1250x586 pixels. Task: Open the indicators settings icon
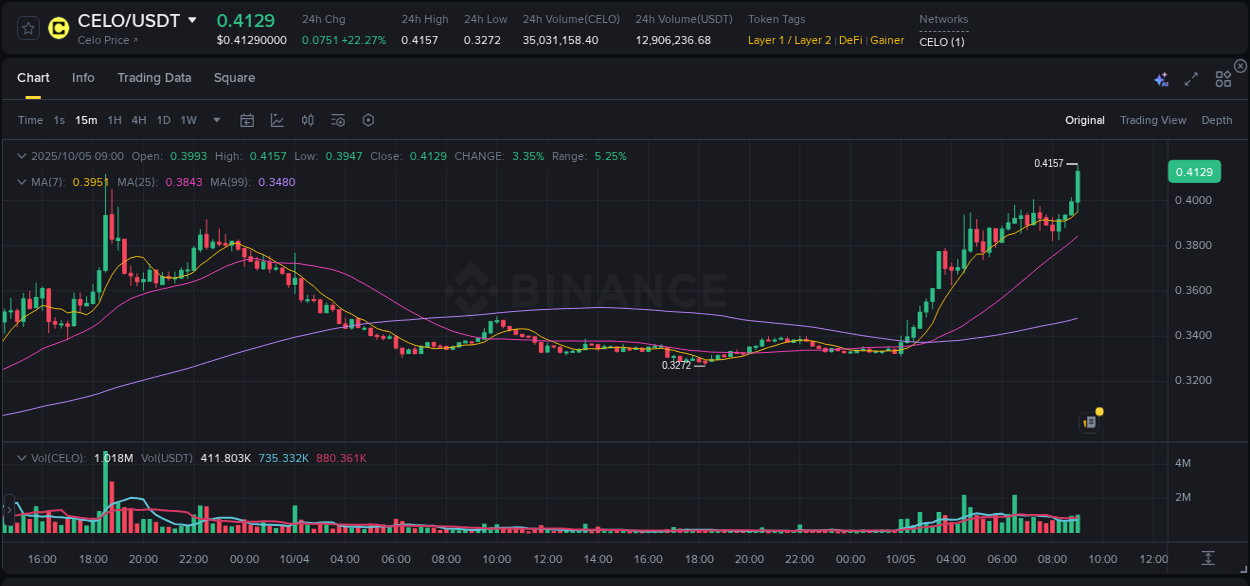point(337,120)
